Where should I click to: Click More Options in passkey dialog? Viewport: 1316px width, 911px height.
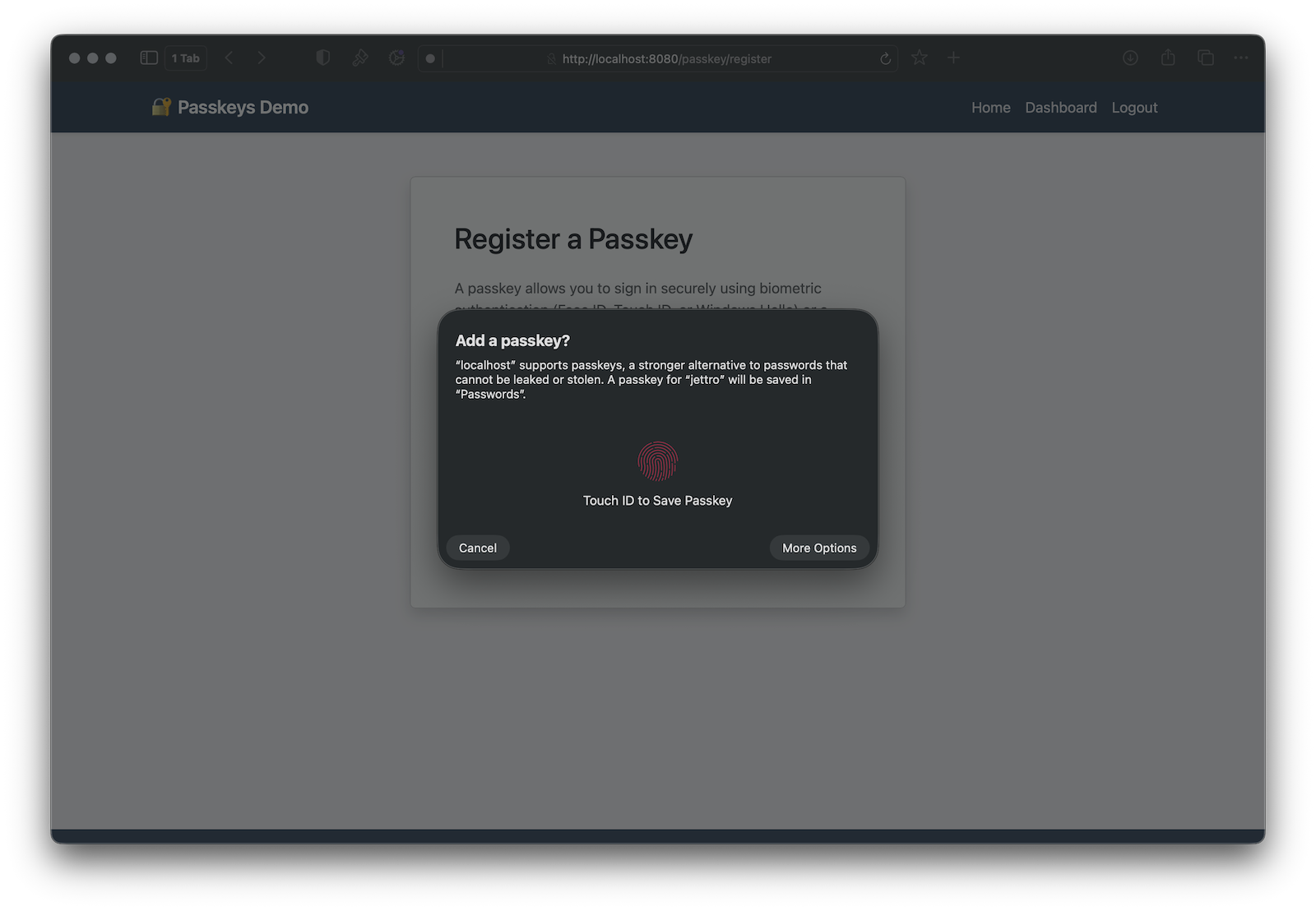pyautogui.click(x=819, y=548)
